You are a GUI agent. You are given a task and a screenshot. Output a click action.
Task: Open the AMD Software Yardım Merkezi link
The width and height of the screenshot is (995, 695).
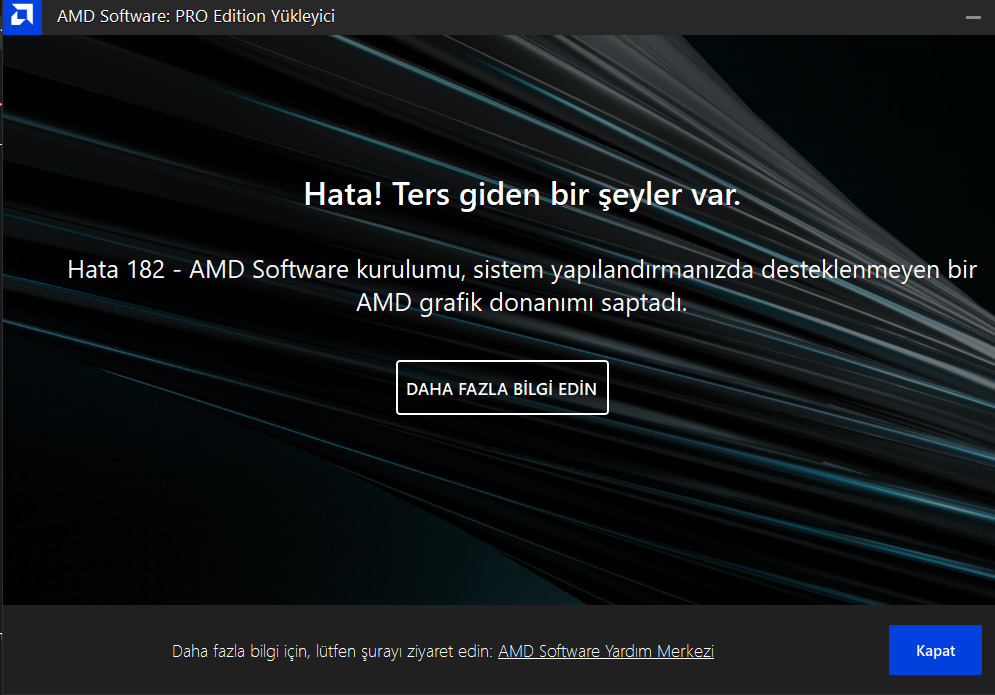[606, 651]
